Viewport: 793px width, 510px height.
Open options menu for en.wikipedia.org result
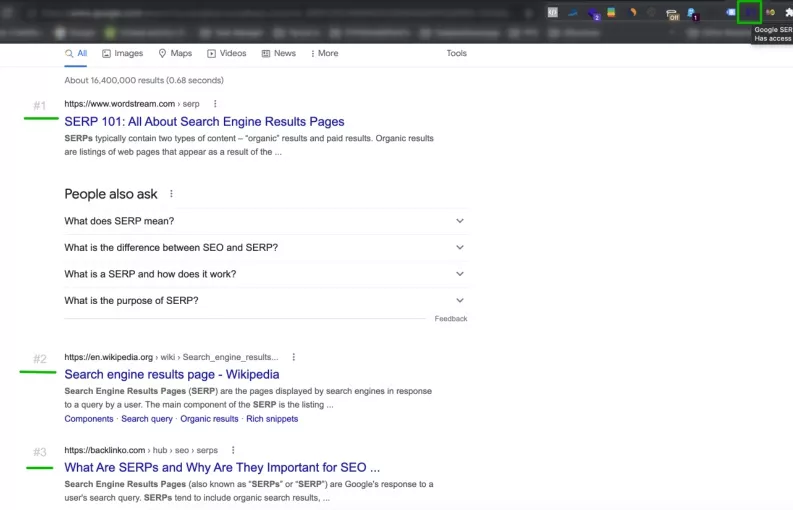[293, 357]
